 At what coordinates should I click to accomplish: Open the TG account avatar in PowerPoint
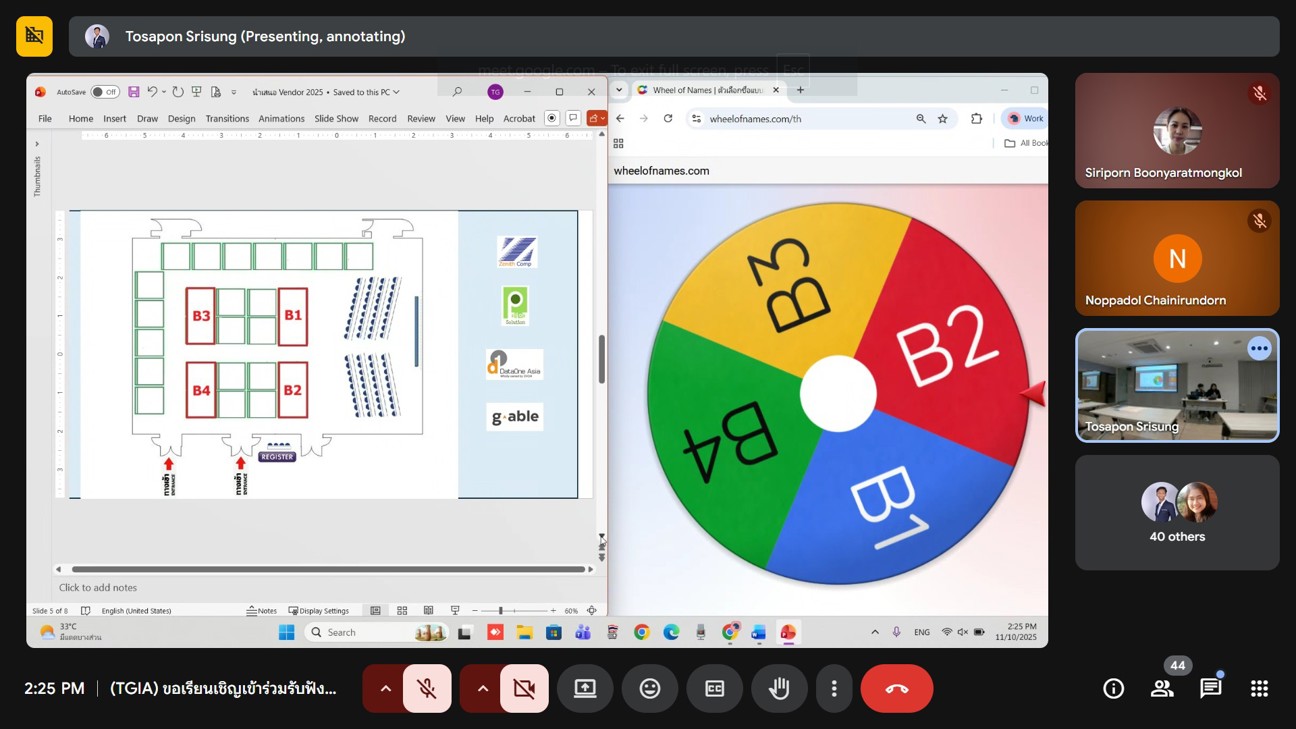point(495,92)
